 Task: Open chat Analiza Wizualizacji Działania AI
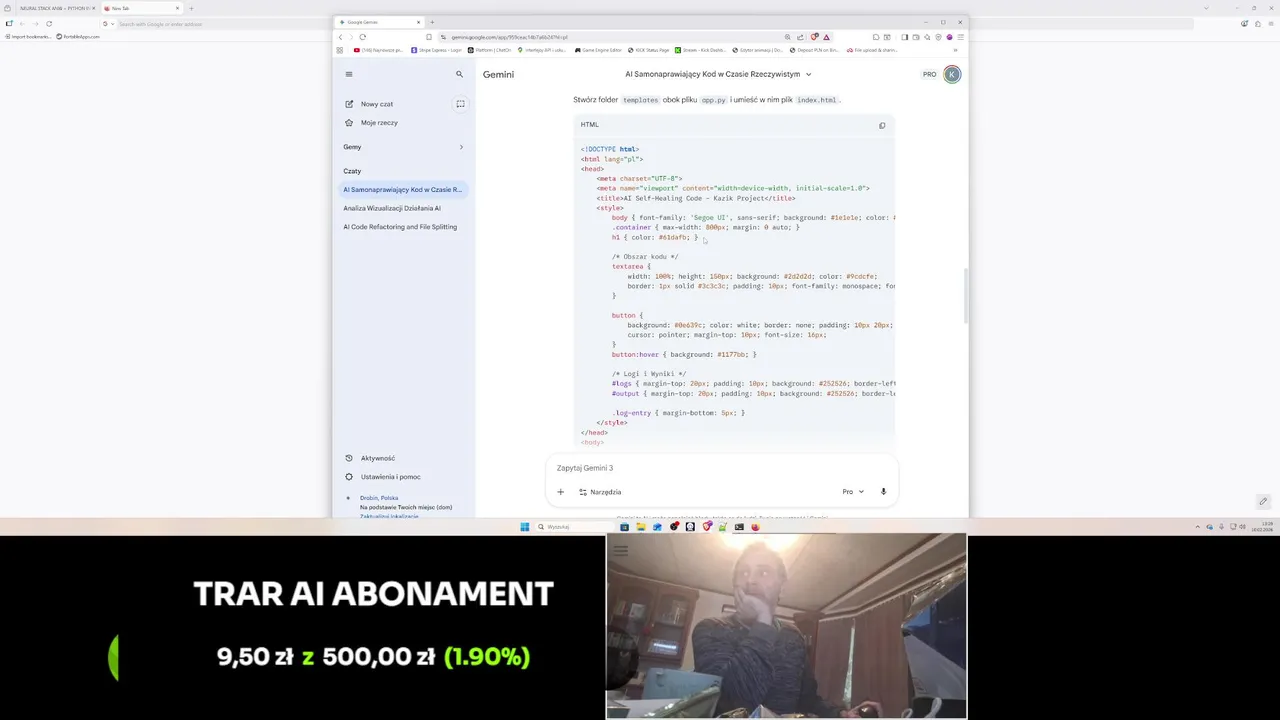pyautogui.click(x=392, y=208)
